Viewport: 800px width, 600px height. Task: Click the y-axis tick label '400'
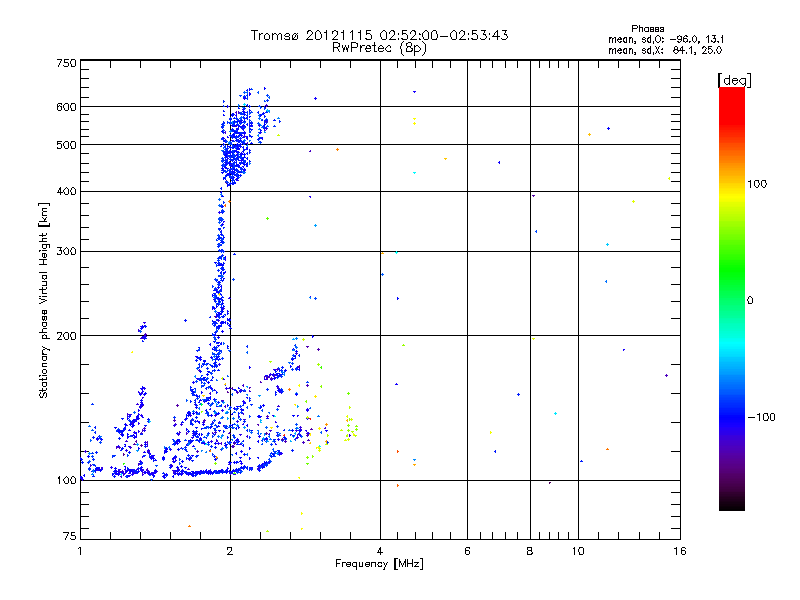[66, 191]
